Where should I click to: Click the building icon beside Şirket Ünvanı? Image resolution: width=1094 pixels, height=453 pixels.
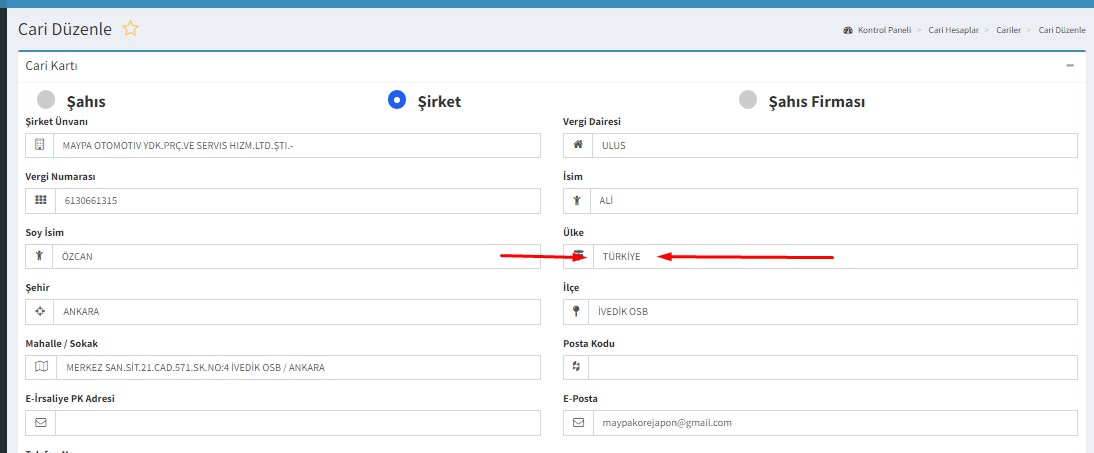tap(40, 145)
